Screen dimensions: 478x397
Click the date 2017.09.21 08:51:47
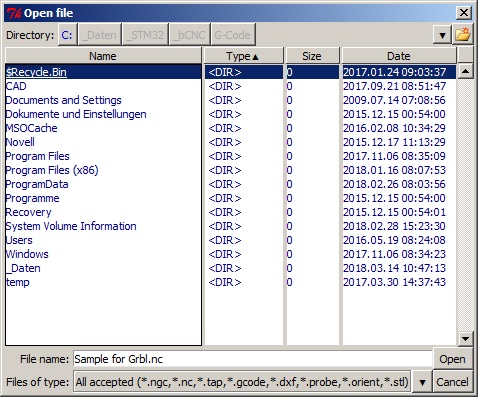(394, 86)
